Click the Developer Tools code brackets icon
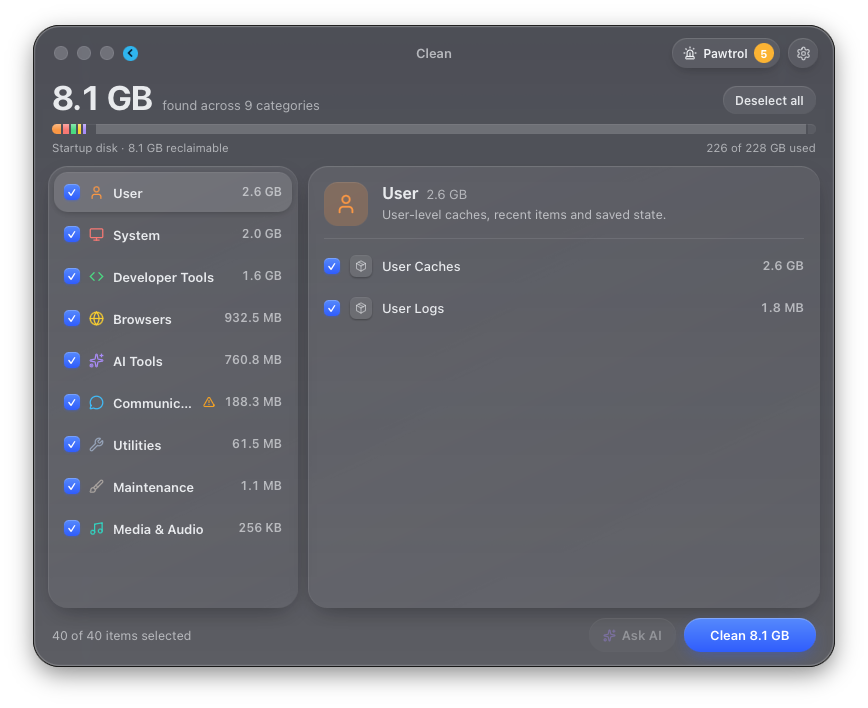The image size is (868, 708). 96,276
